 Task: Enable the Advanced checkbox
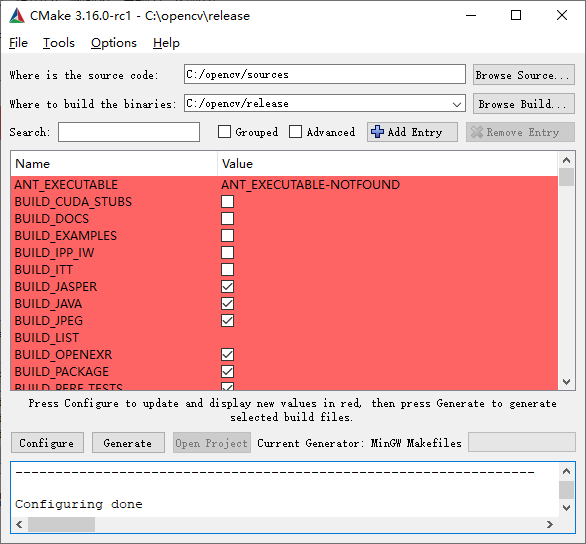[x=295, y=132]
